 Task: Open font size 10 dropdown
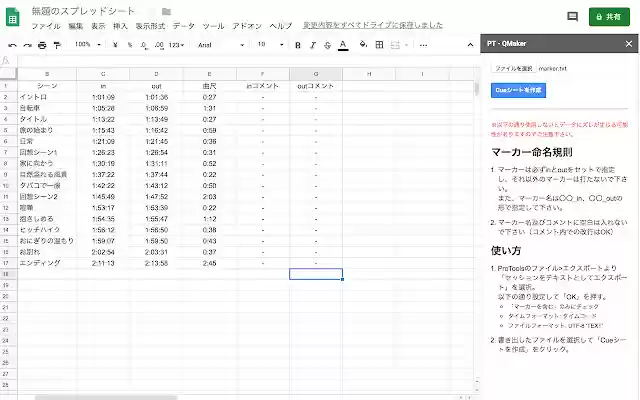[x=270, y=44]
